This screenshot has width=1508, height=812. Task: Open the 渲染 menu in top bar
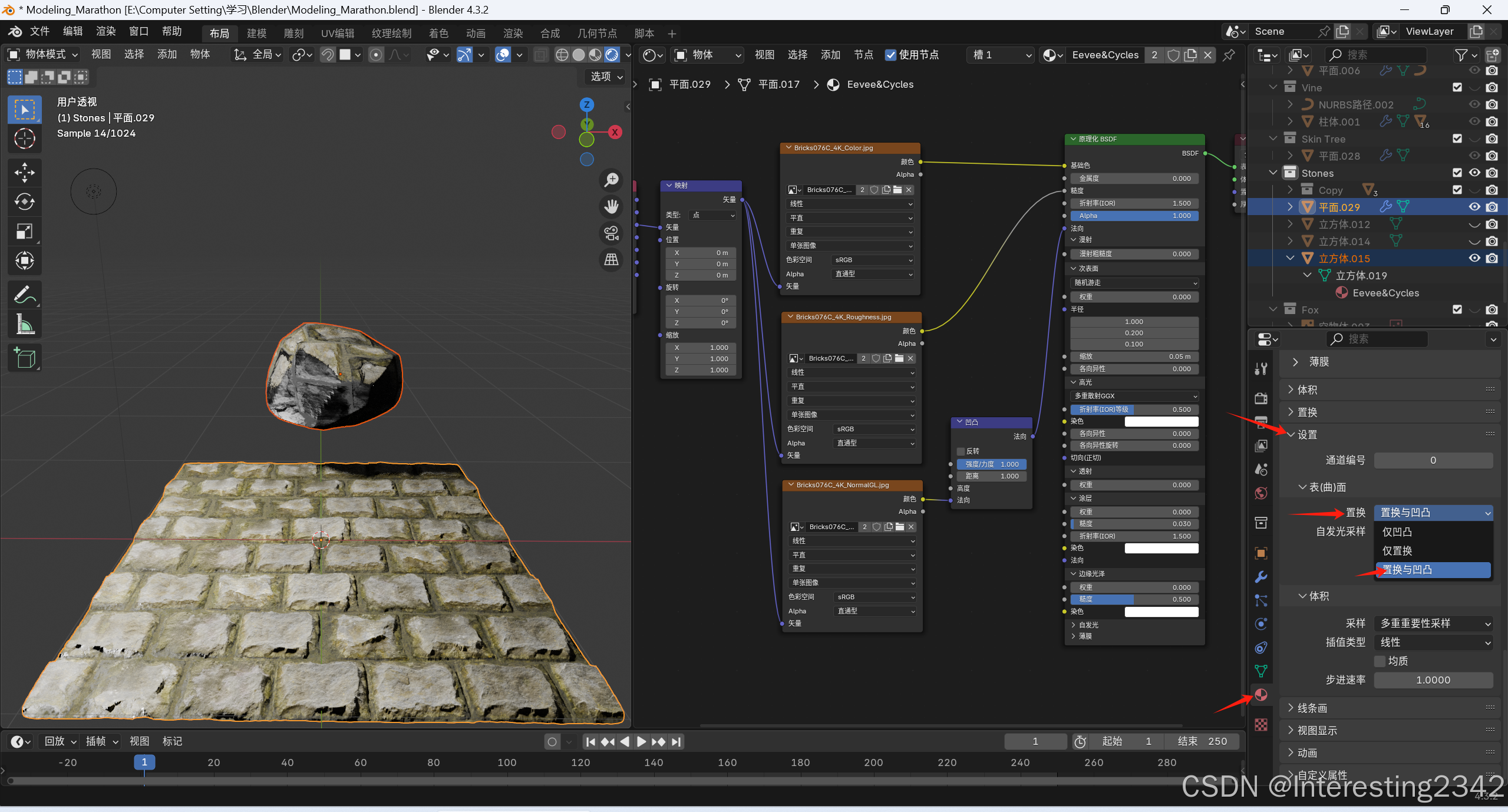tap(105, 31)
